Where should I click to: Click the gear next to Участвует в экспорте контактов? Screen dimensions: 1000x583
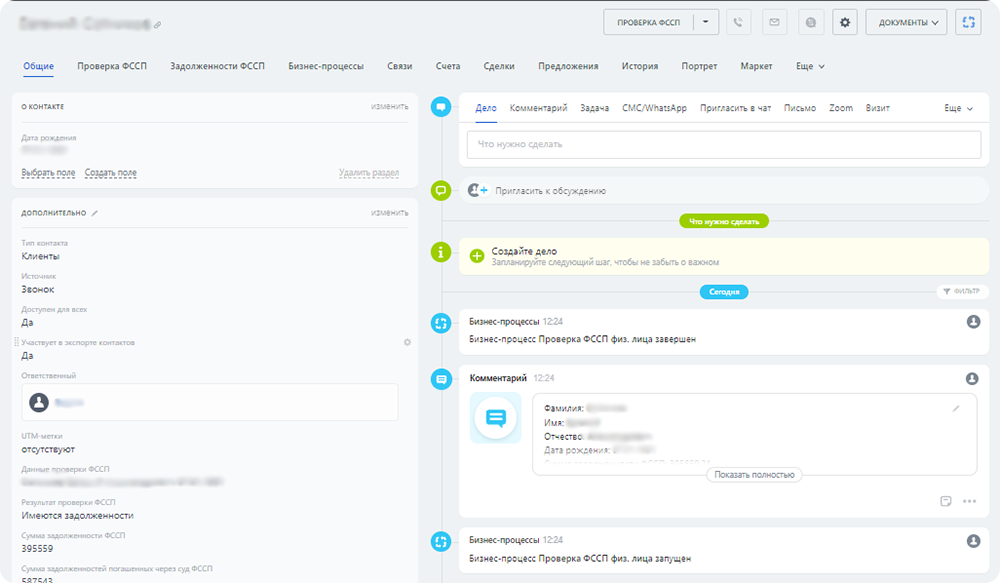tap(407, 343)
